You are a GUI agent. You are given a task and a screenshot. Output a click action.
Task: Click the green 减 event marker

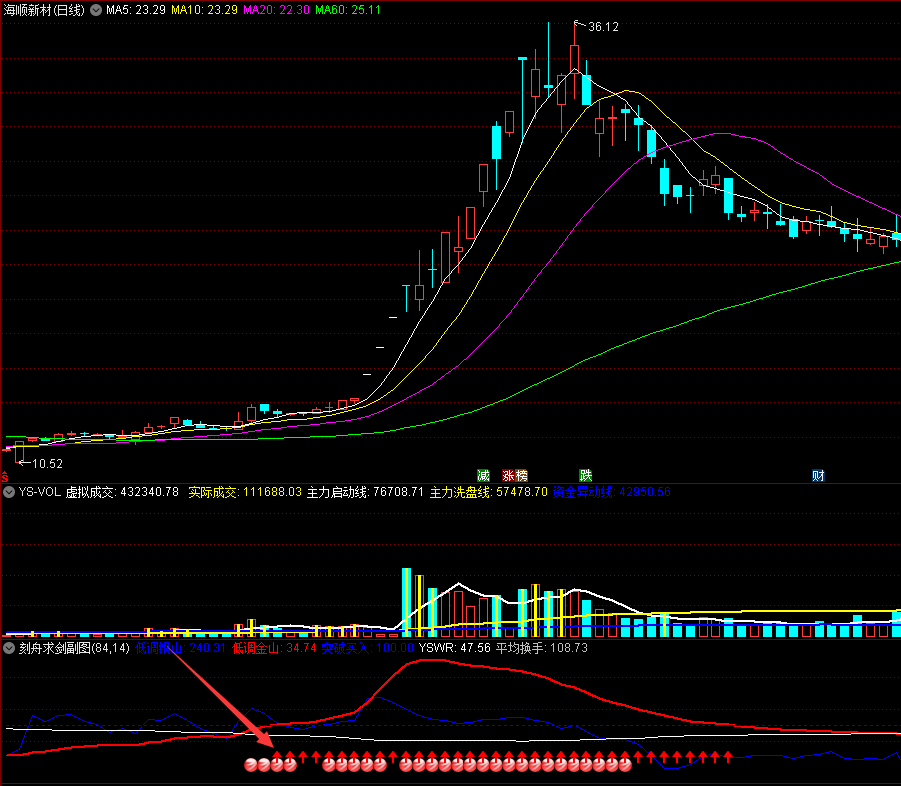483,475
